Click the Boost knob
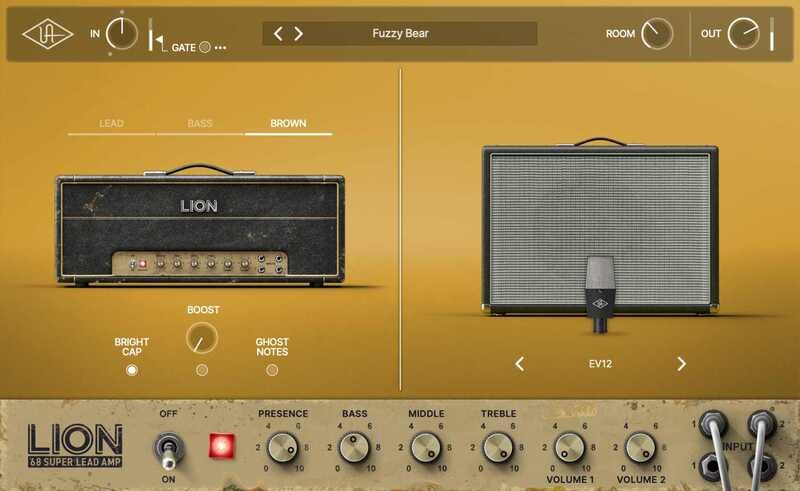Screen dimensions: 800x491 click(202, 338)
